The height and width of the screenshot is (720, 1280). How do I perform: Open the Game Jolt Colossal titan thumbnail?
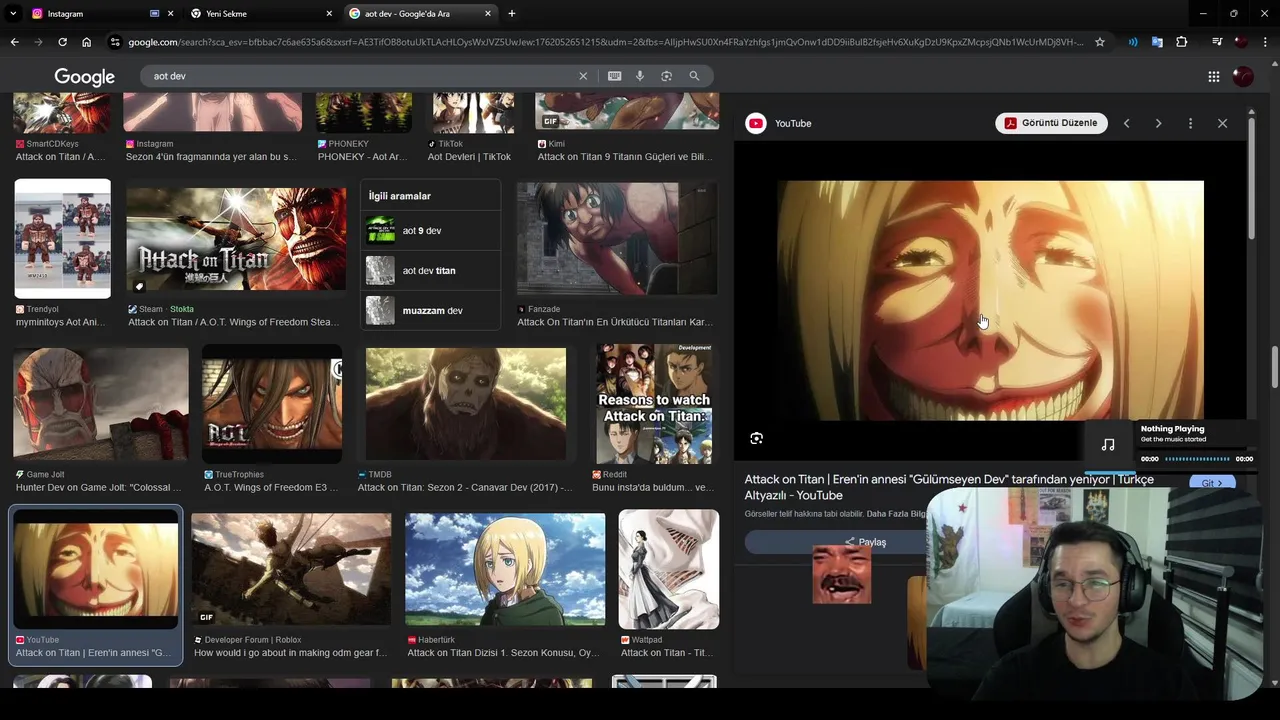click(x=100, y=404)
